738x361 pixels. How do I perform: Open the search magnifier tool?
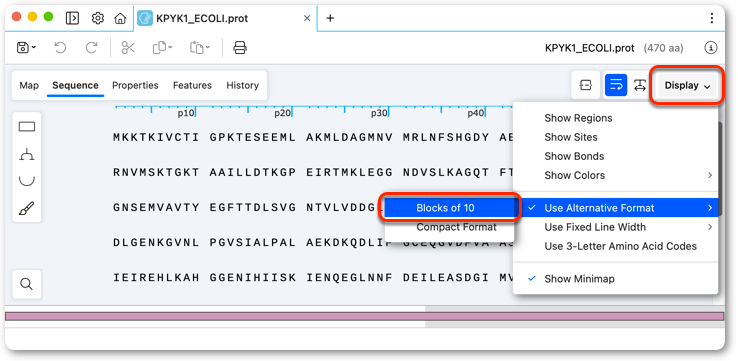click(27, 284)
